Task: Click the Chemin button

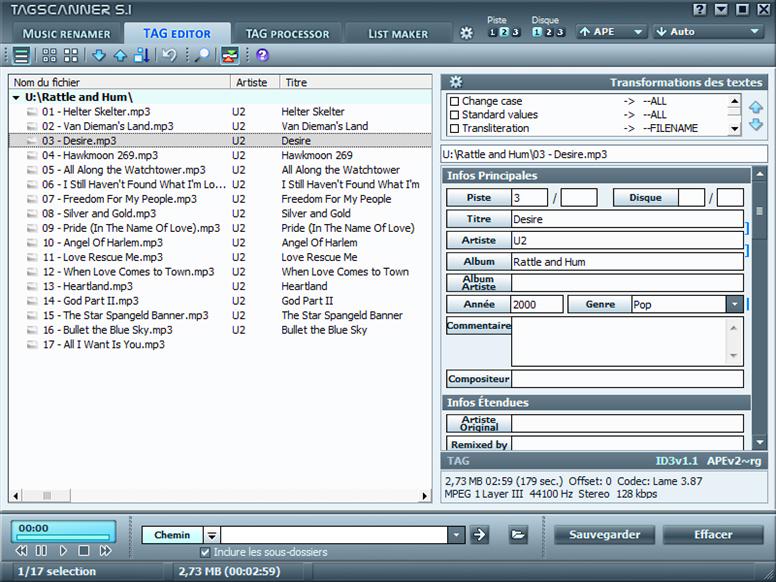Action: click(172, 535)
